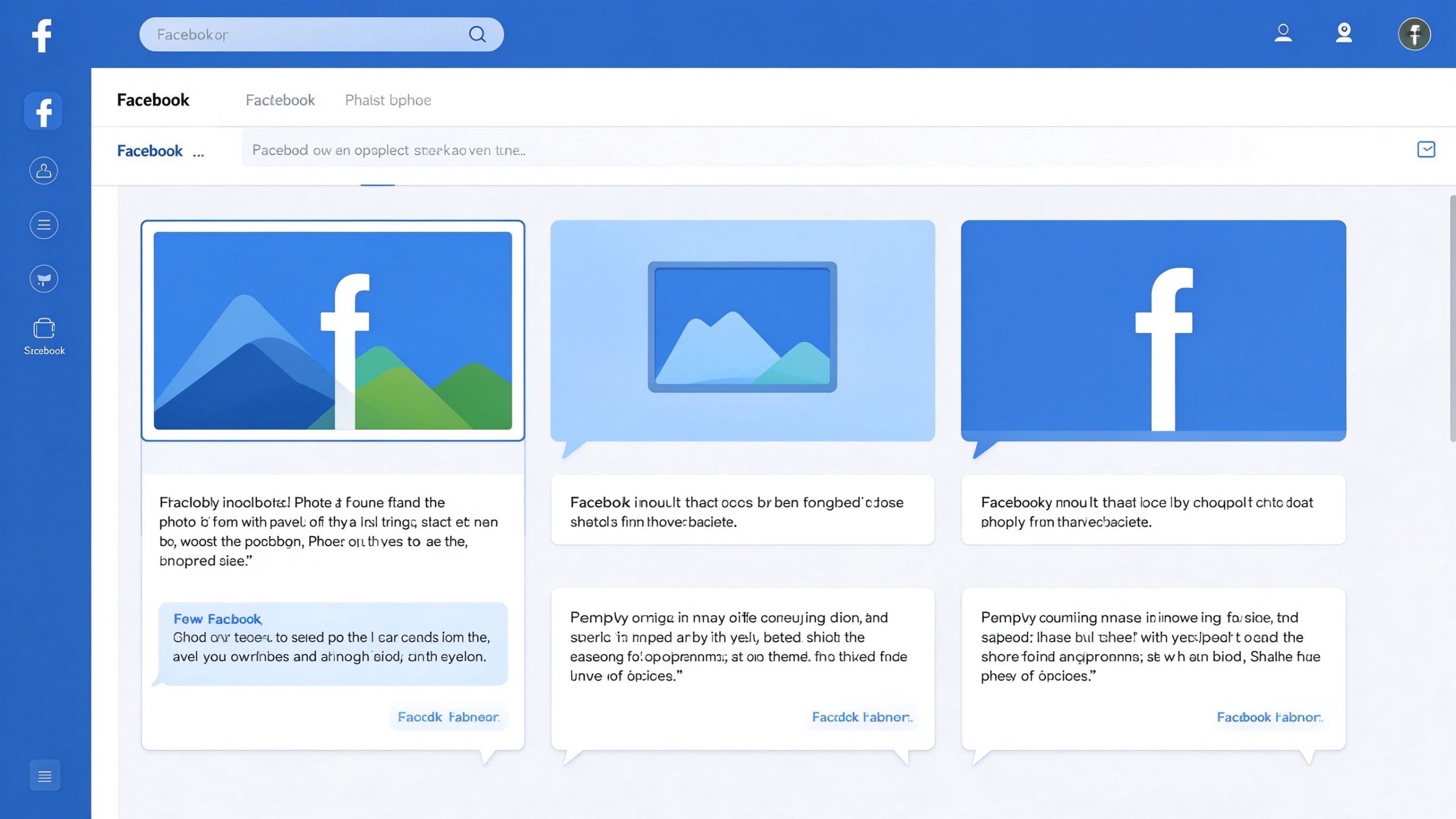The height and width of the screenshot is (819, 1456).
Task: Click the vertical scrollbar on the right edge
Action: coord(1453,318)
